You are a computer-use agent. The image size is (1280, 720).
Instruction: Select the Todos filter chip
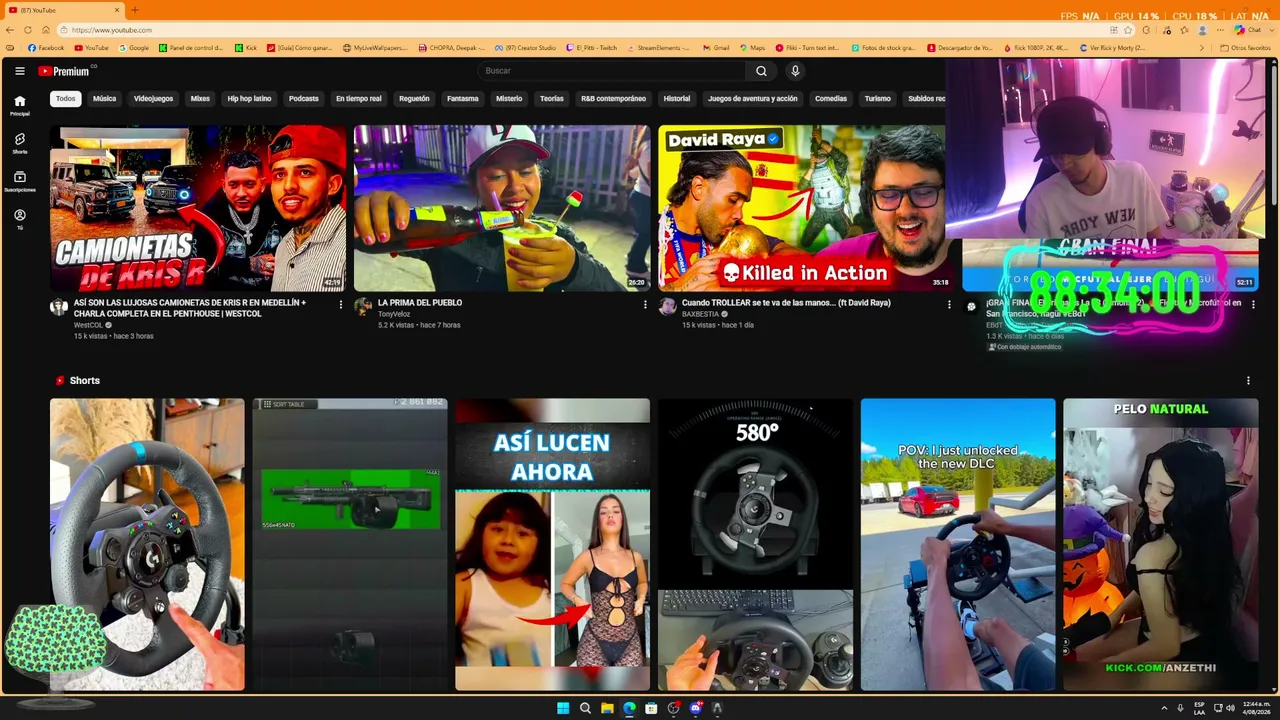pyautogui.click(x=65, y=99)
